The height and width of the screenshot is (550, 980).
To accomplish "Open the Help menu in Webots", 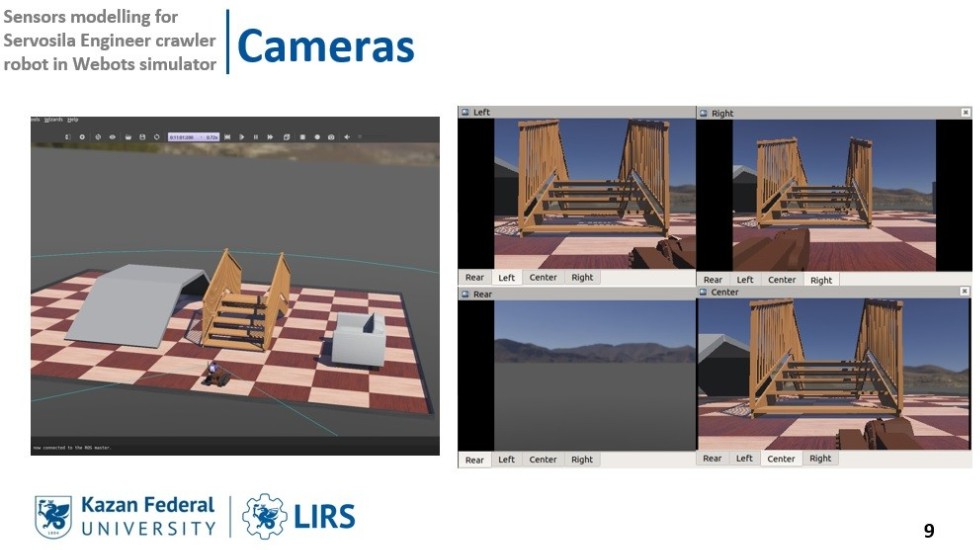I will (73, 120).
